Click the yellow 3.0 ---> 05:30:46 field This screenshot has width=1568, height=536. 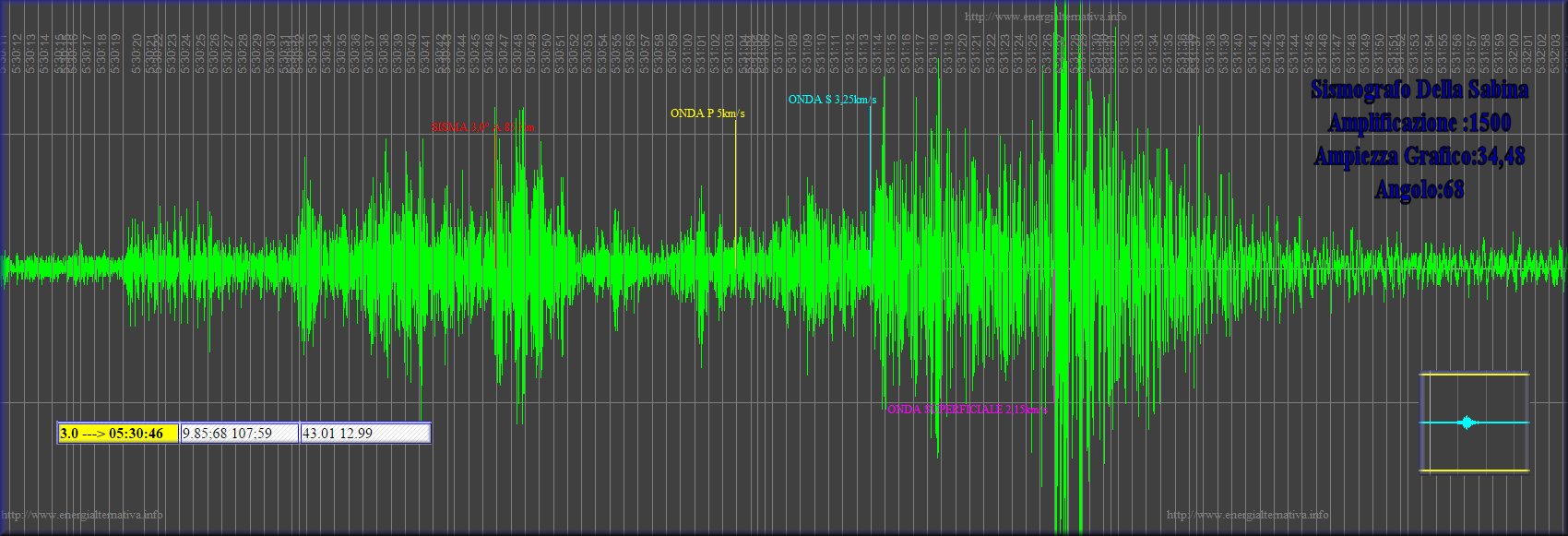coord(118,434)
